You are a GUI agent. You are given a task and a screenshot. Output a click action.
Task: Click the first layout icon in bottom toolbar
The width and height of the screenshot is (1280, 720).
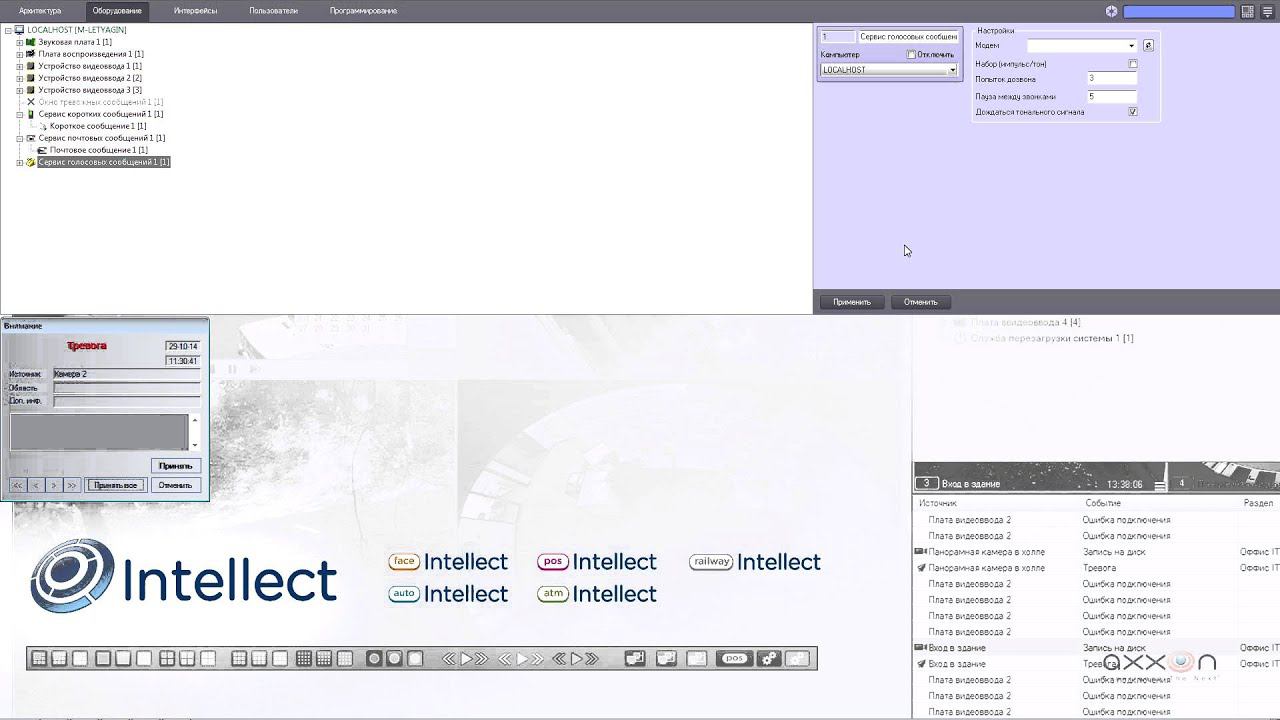[x=40, y=659]
